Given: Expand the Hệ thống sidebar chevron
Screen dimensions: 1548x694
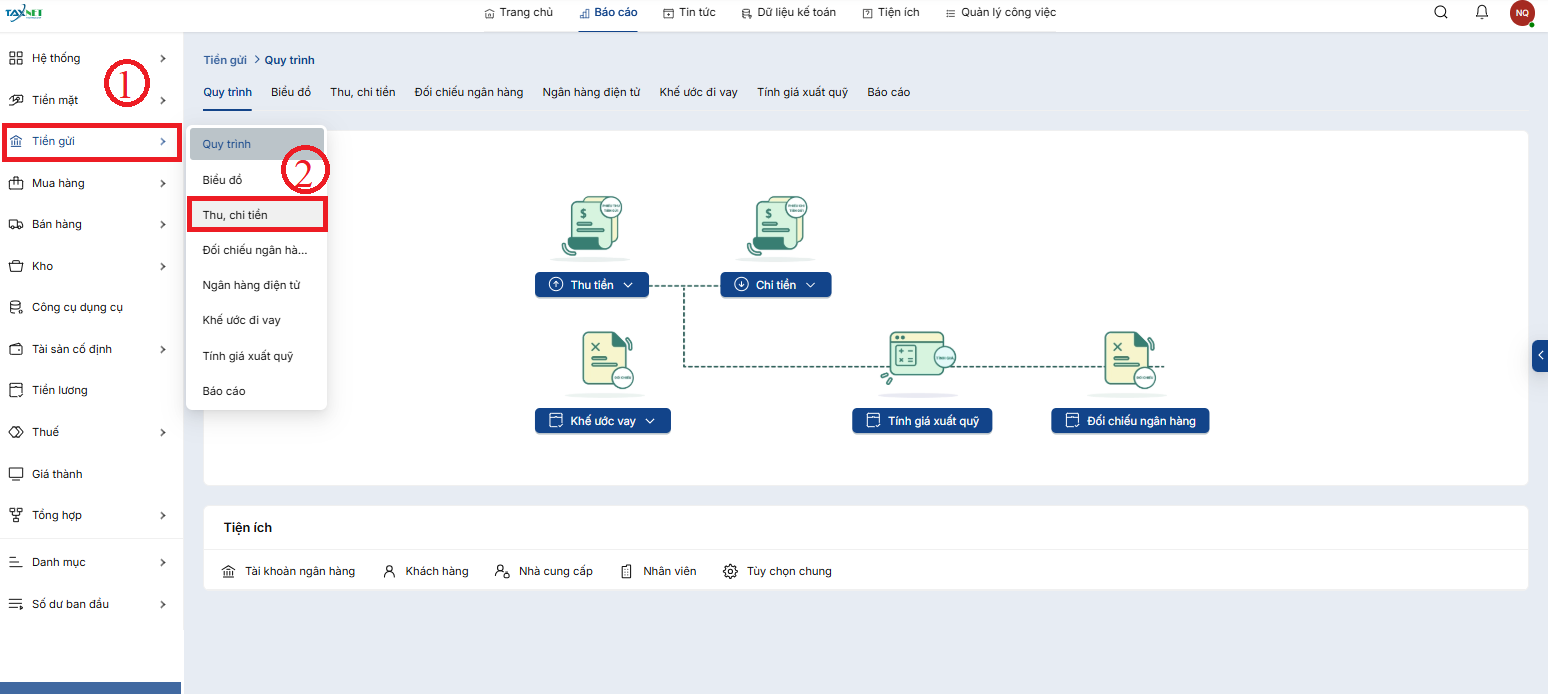Looking at the screenshot, I should [x=163, y=59].
